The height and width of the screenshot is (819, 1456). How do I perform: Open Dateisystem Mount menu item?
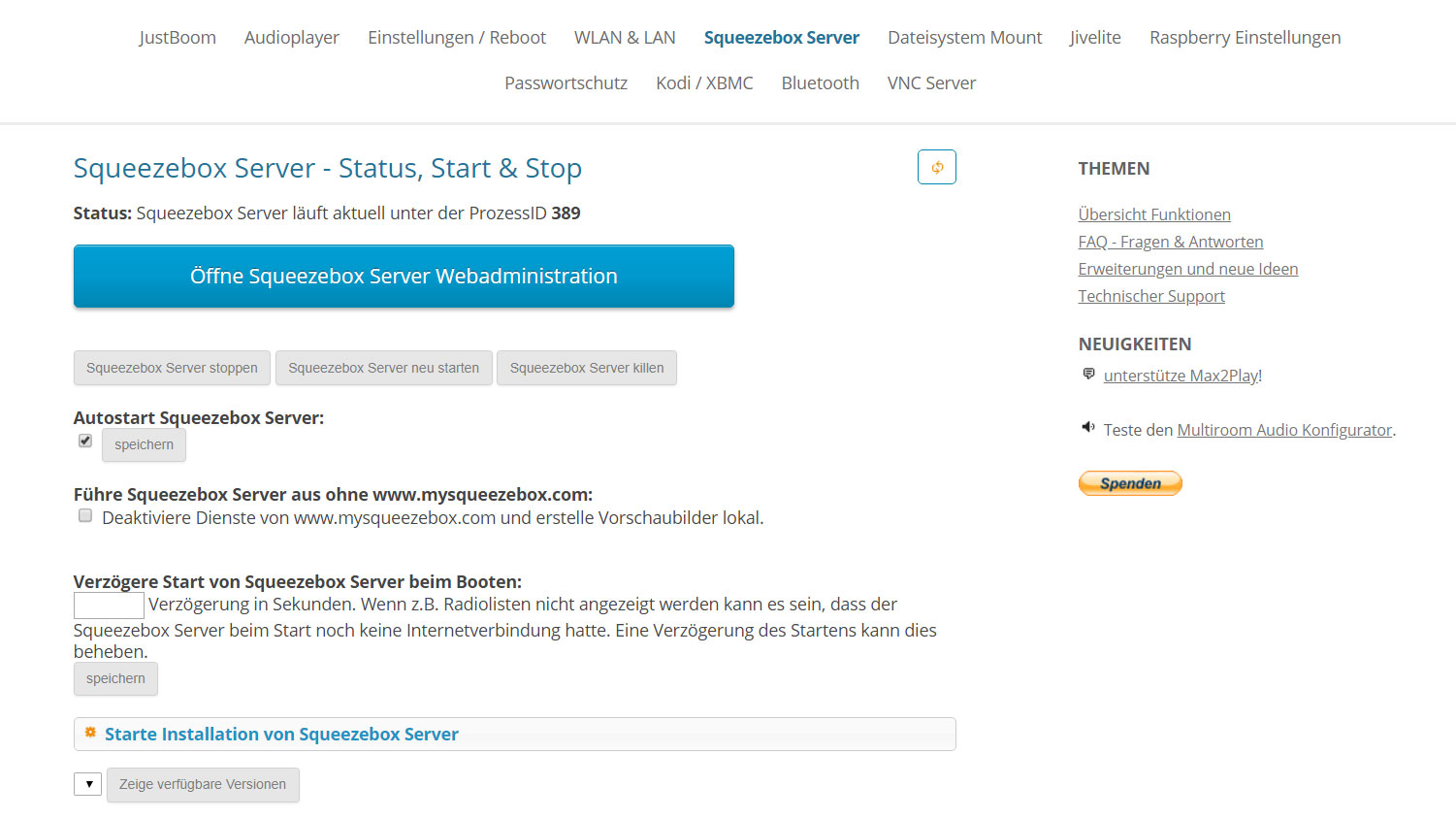(x=965, y=38)
